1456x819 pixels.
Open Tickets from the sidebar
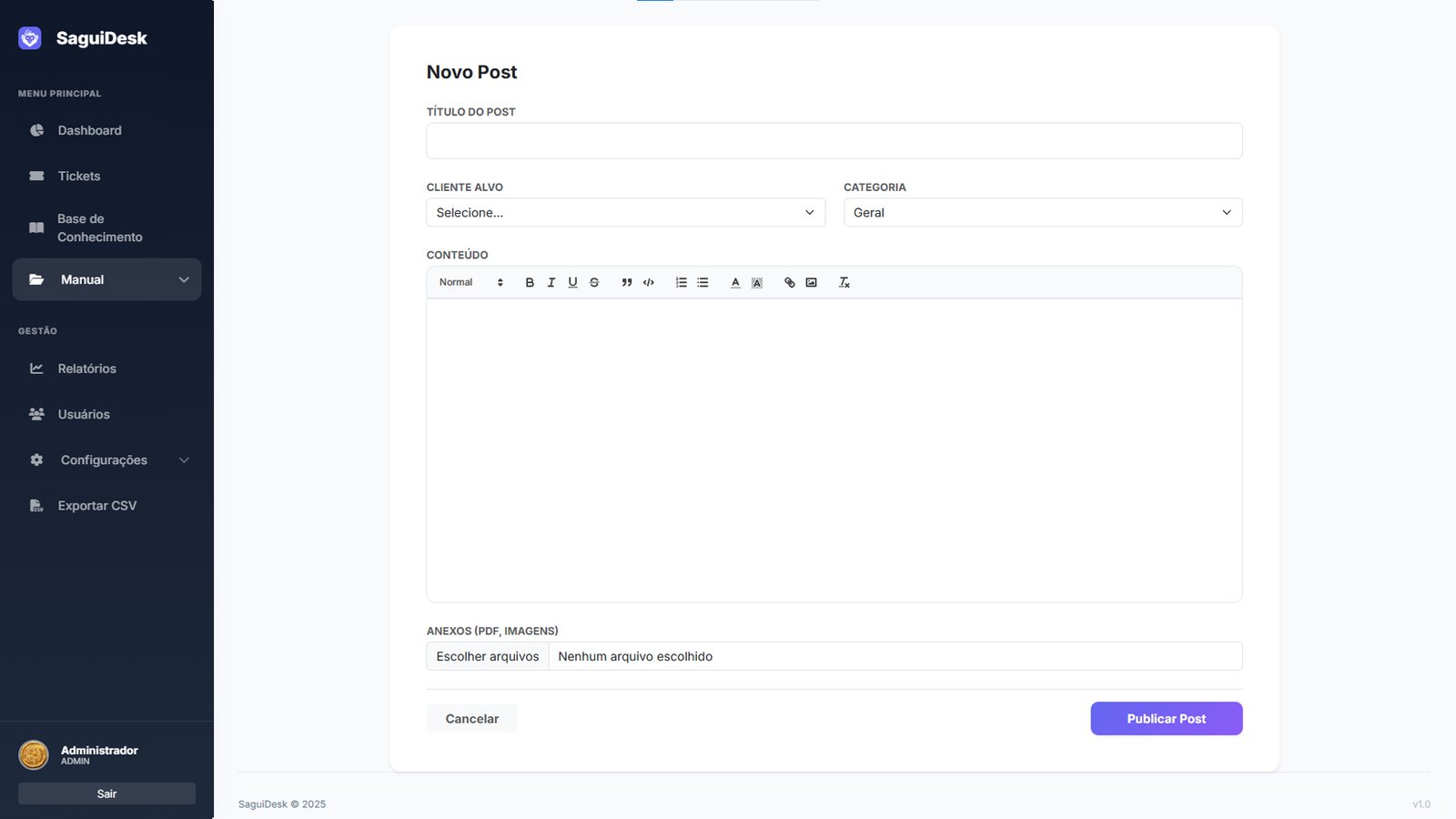pos(79,177)
